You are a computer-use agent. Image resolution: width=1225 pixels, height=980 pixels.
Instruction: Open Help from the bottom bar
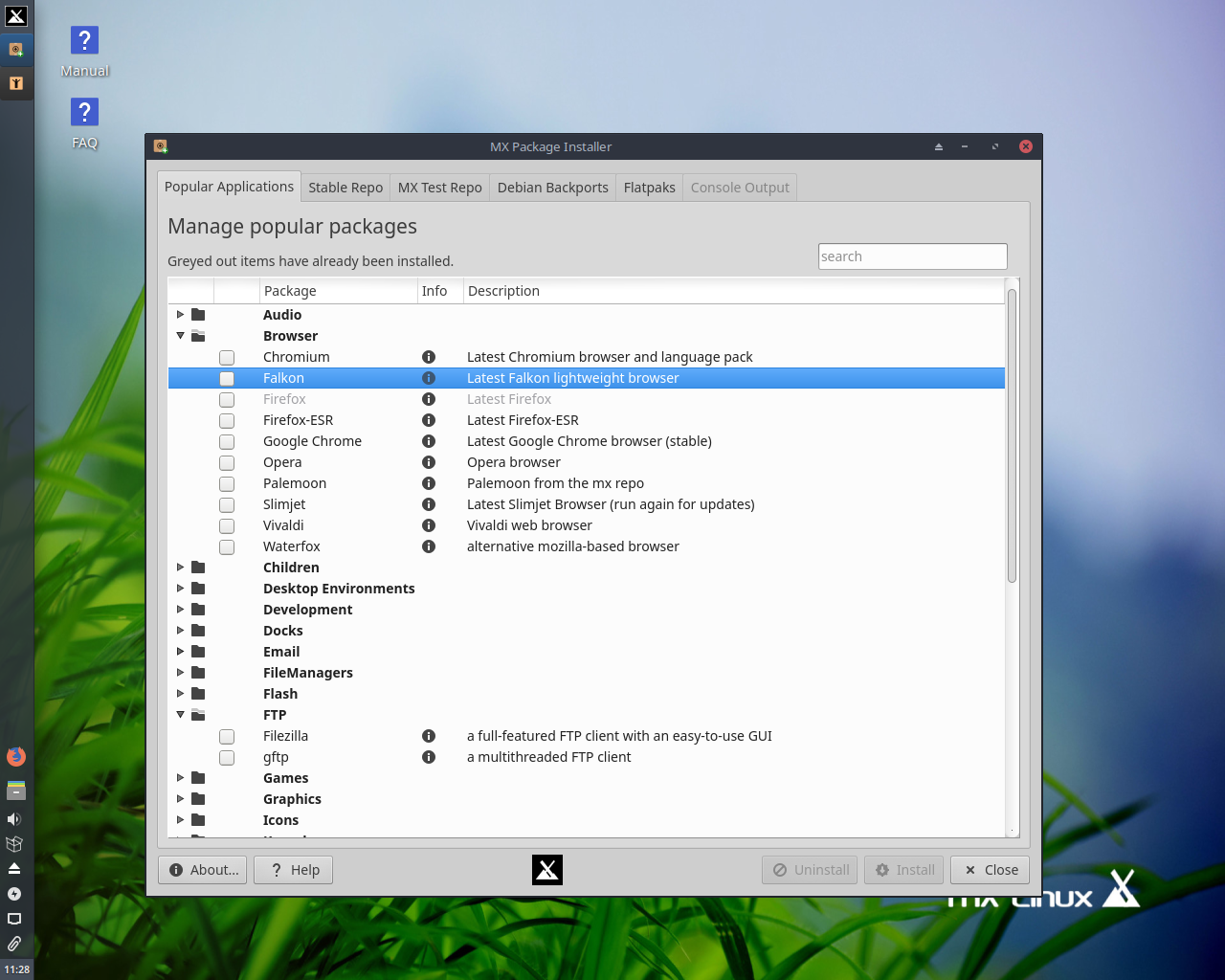294,870
